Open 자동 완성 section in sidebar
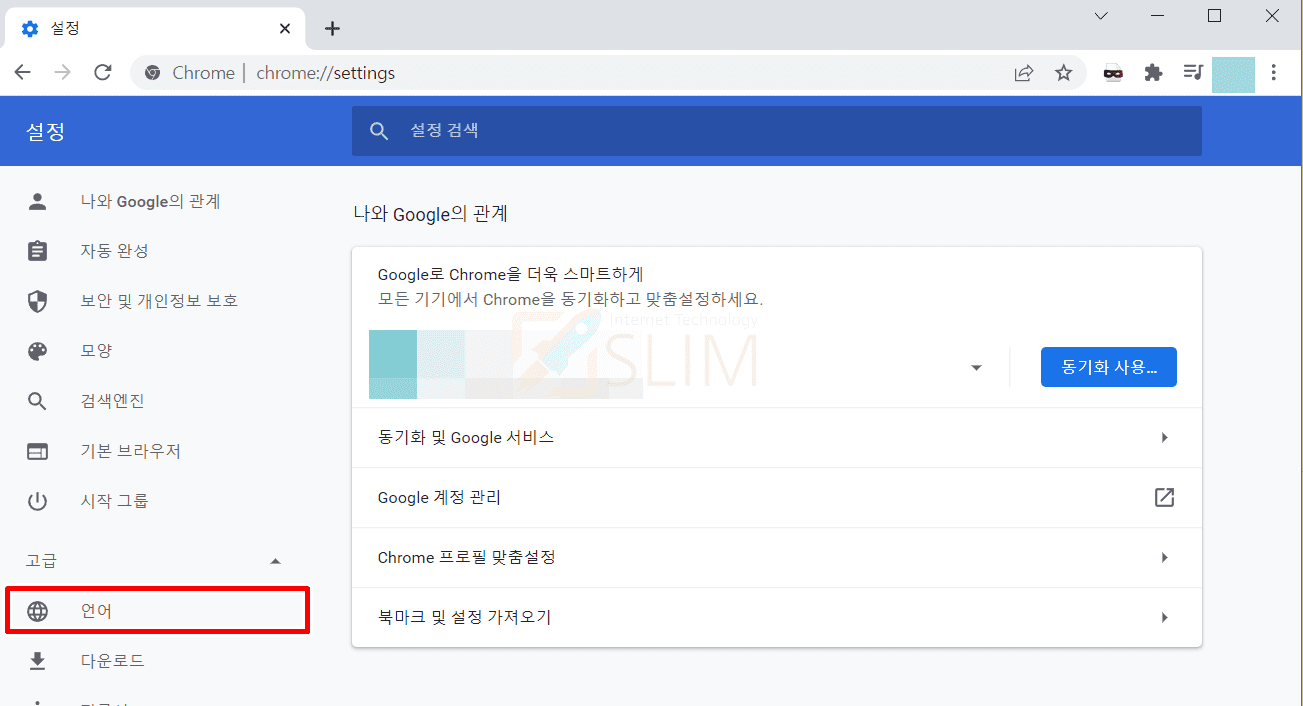This screenshot has width=1303, height=706. [x=115, y=251]
